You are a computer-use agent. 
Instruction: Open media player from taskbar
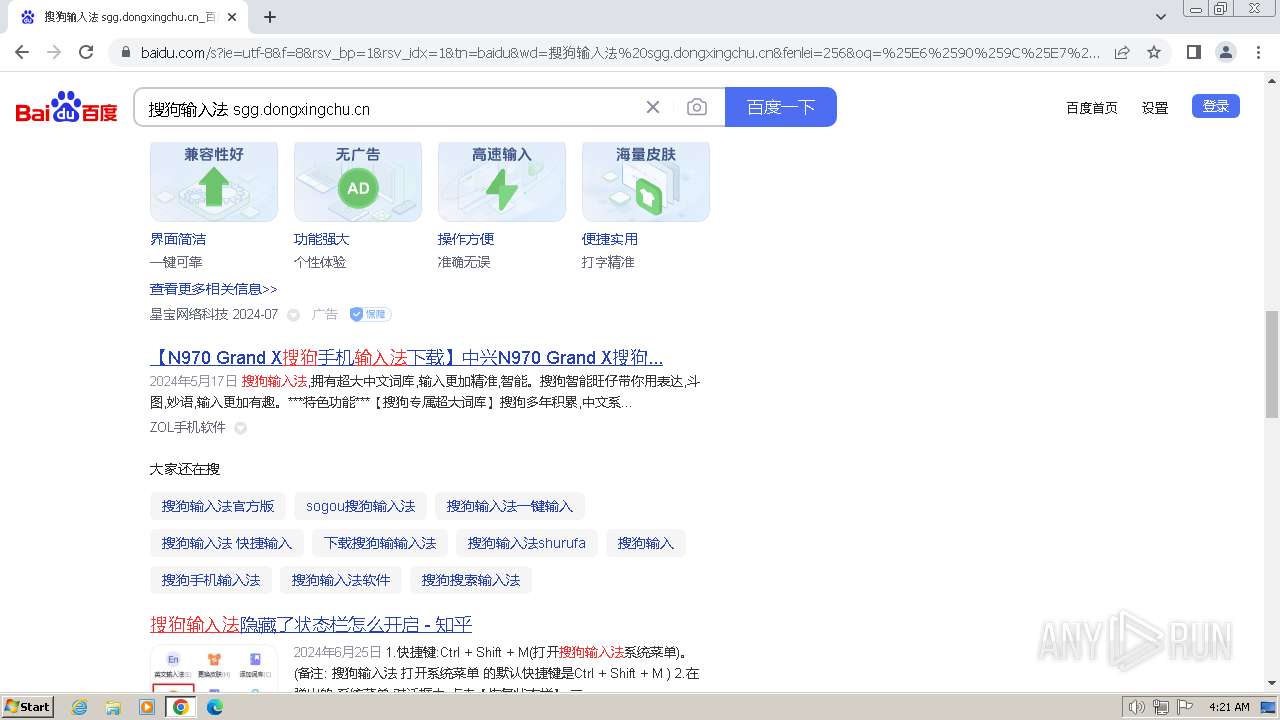[x=147, y=707]
